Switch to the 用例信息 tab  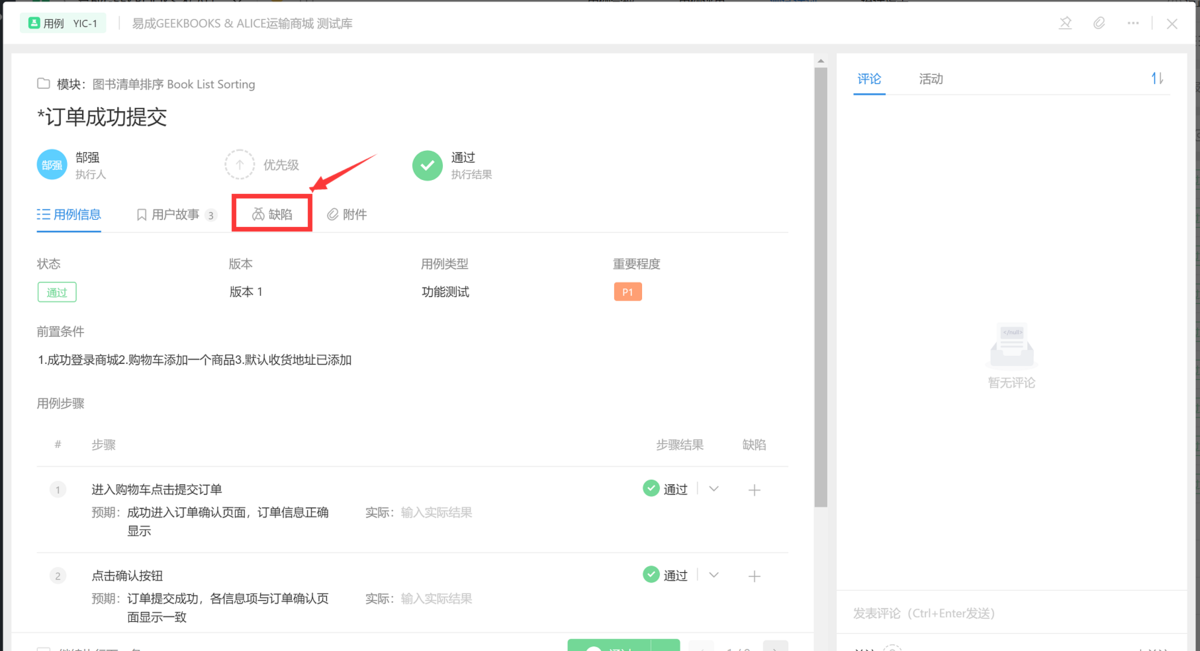pos(69,214)
